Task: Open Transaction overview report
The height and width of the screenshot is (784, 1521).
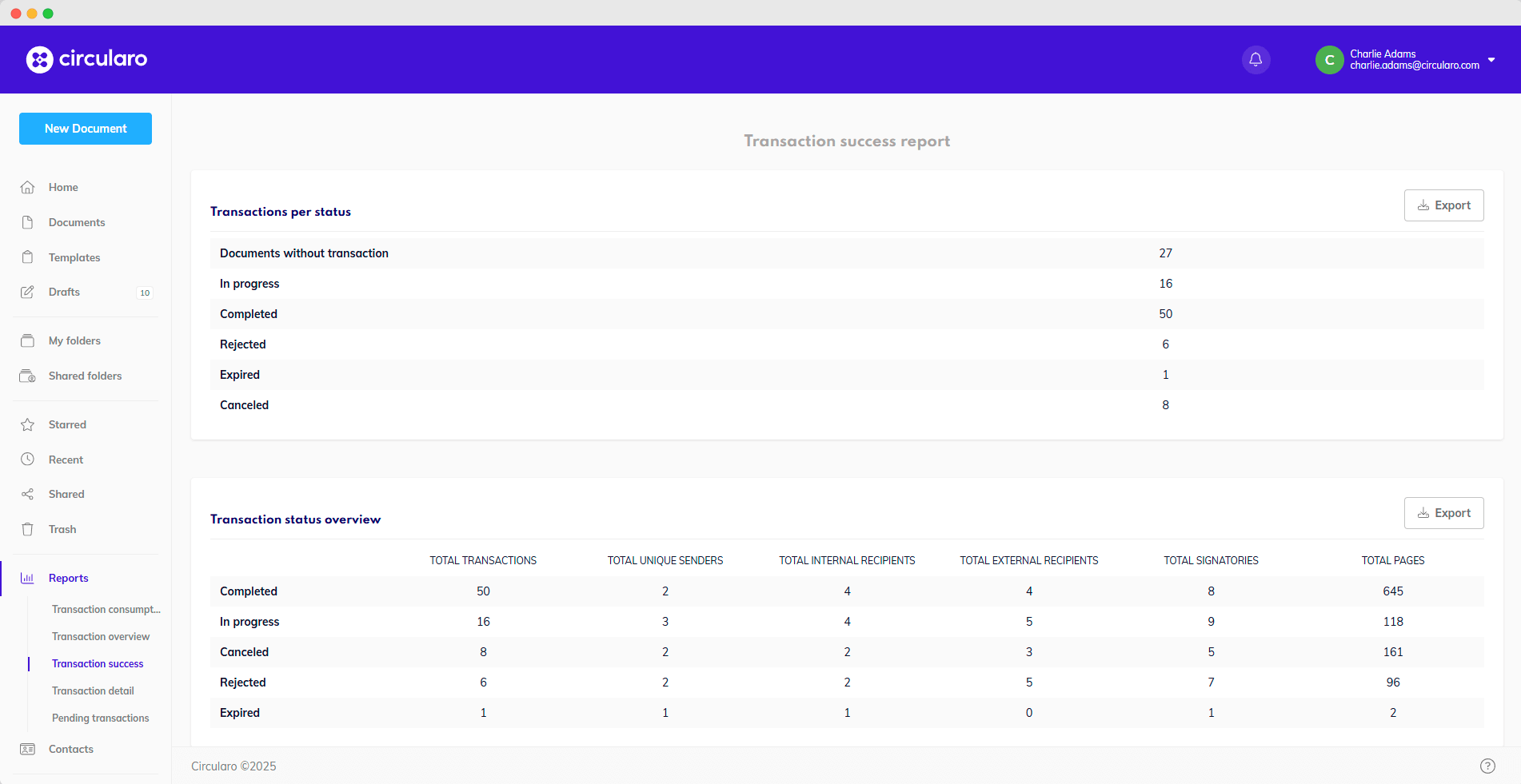Action: pos(101,636)
